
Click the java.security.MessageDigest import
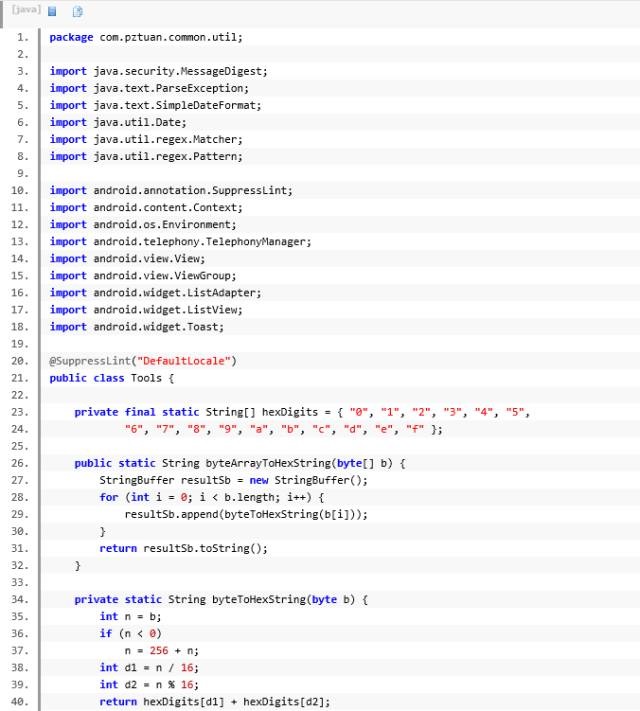pos(180,71)
